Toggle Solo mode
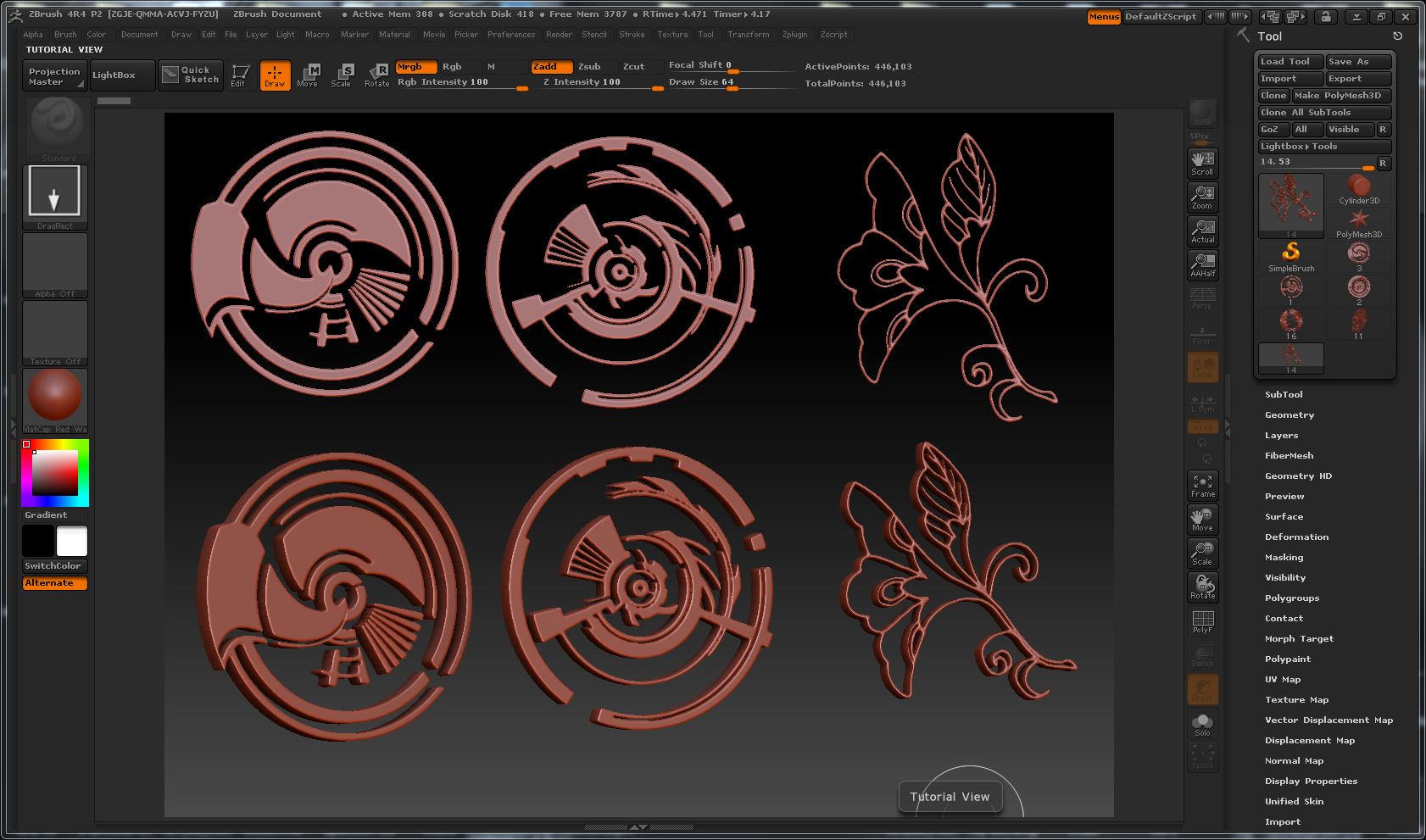Image resolution: width=1426 pixels, height=840 pixels. [x=1202, y=724]
